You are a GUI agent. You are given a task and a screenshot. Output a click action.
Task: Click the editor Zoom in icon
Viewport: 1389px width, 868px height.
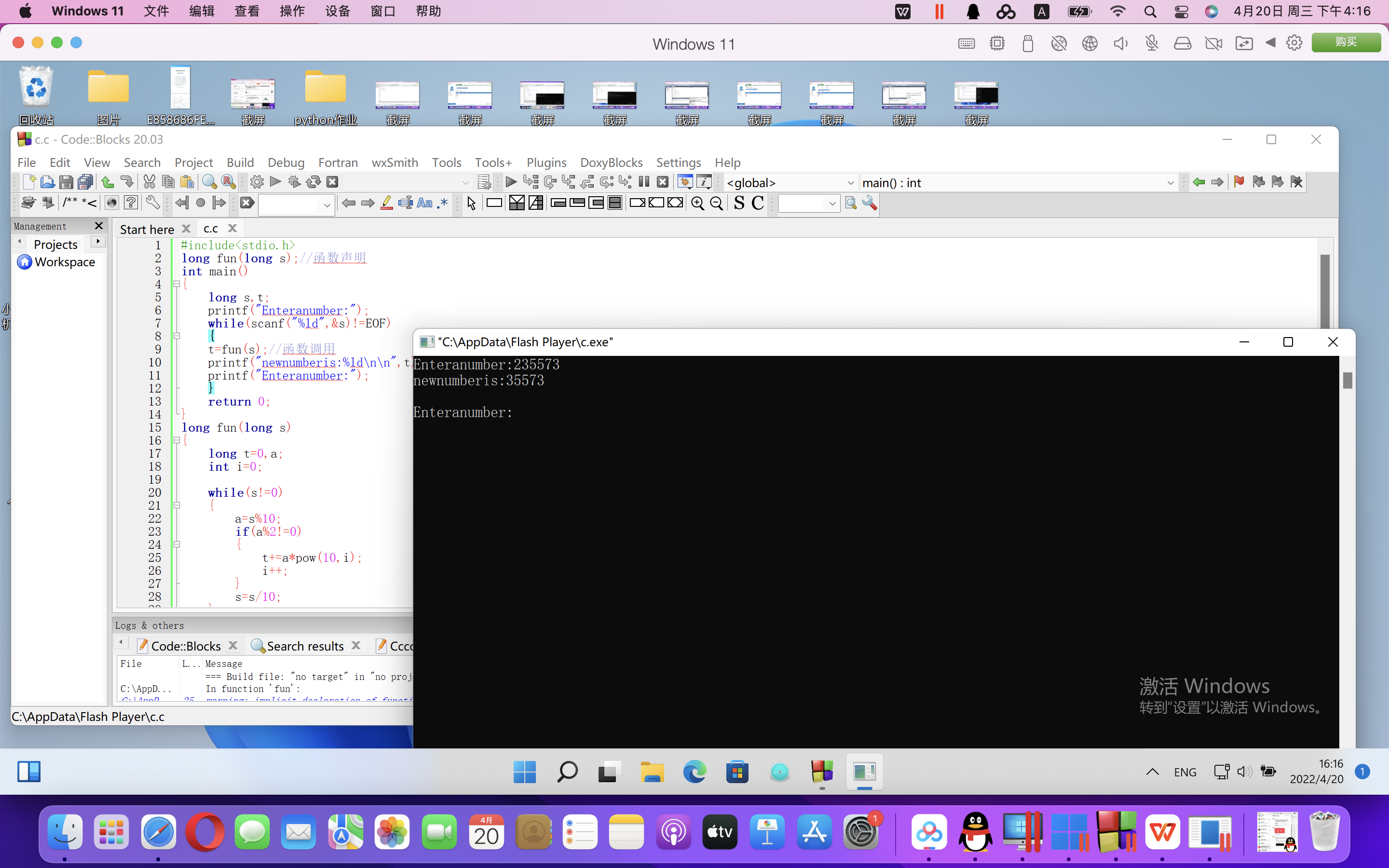tap(697, 203)
